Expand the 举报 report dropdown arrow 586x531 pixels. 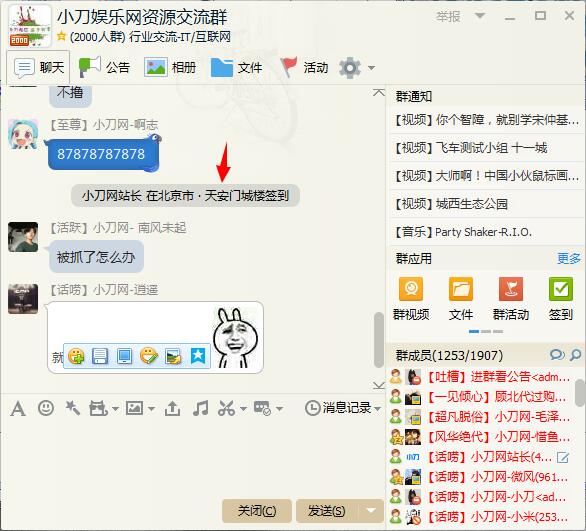[x=480, y=16]
